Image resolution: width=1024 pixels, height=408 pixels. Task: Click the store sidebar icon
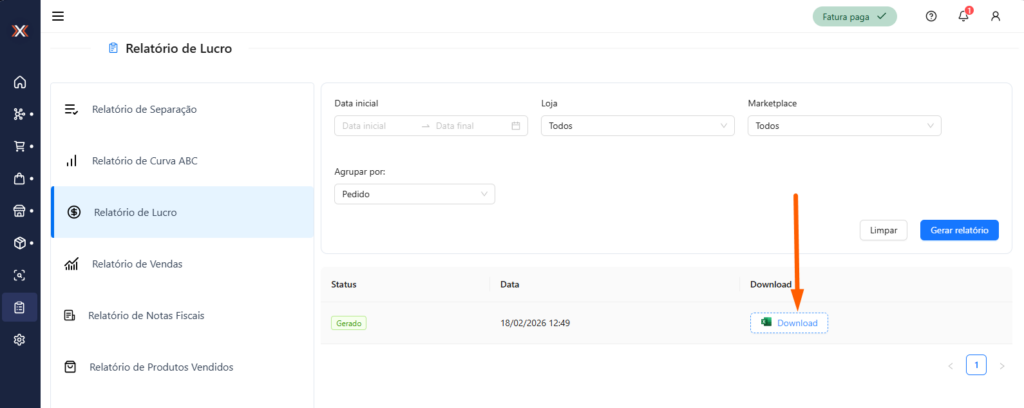tap(19, 211)
